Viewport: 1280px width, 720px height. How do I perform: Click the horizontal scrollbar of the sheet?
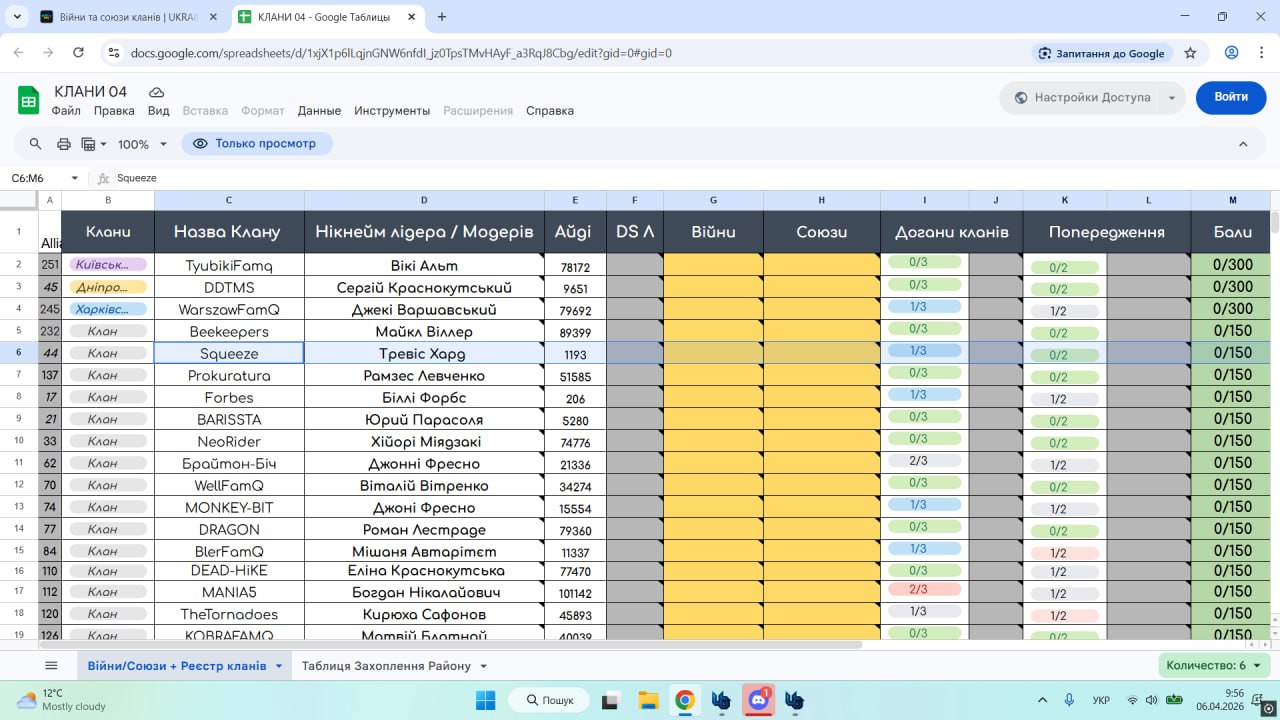click(450, 644)
